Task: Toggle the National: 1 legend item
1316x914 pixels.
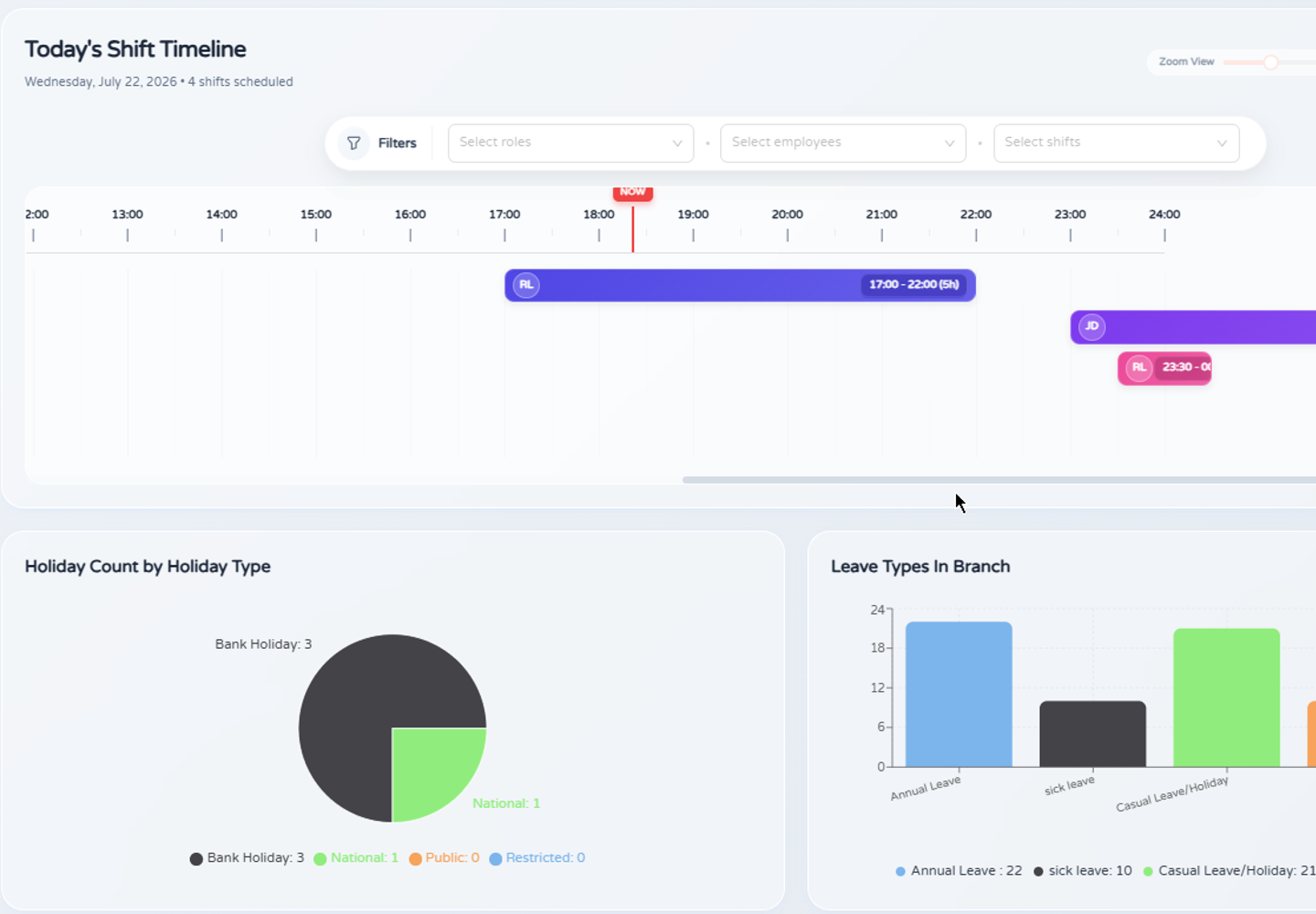Action: pyautogui.click(x=356, y=858)
